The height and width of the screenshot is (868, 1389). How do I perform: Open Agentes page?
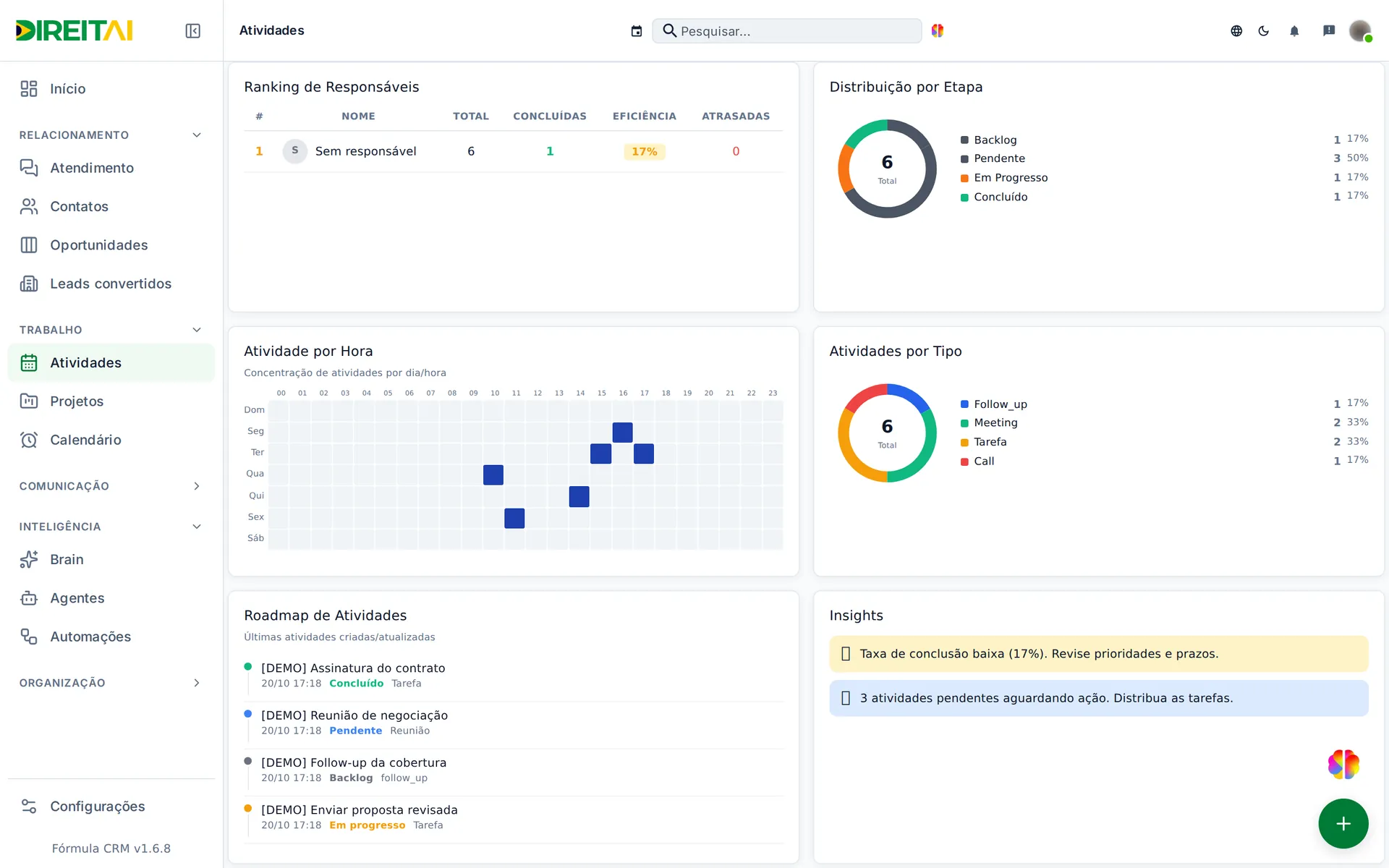coord(111,598)
